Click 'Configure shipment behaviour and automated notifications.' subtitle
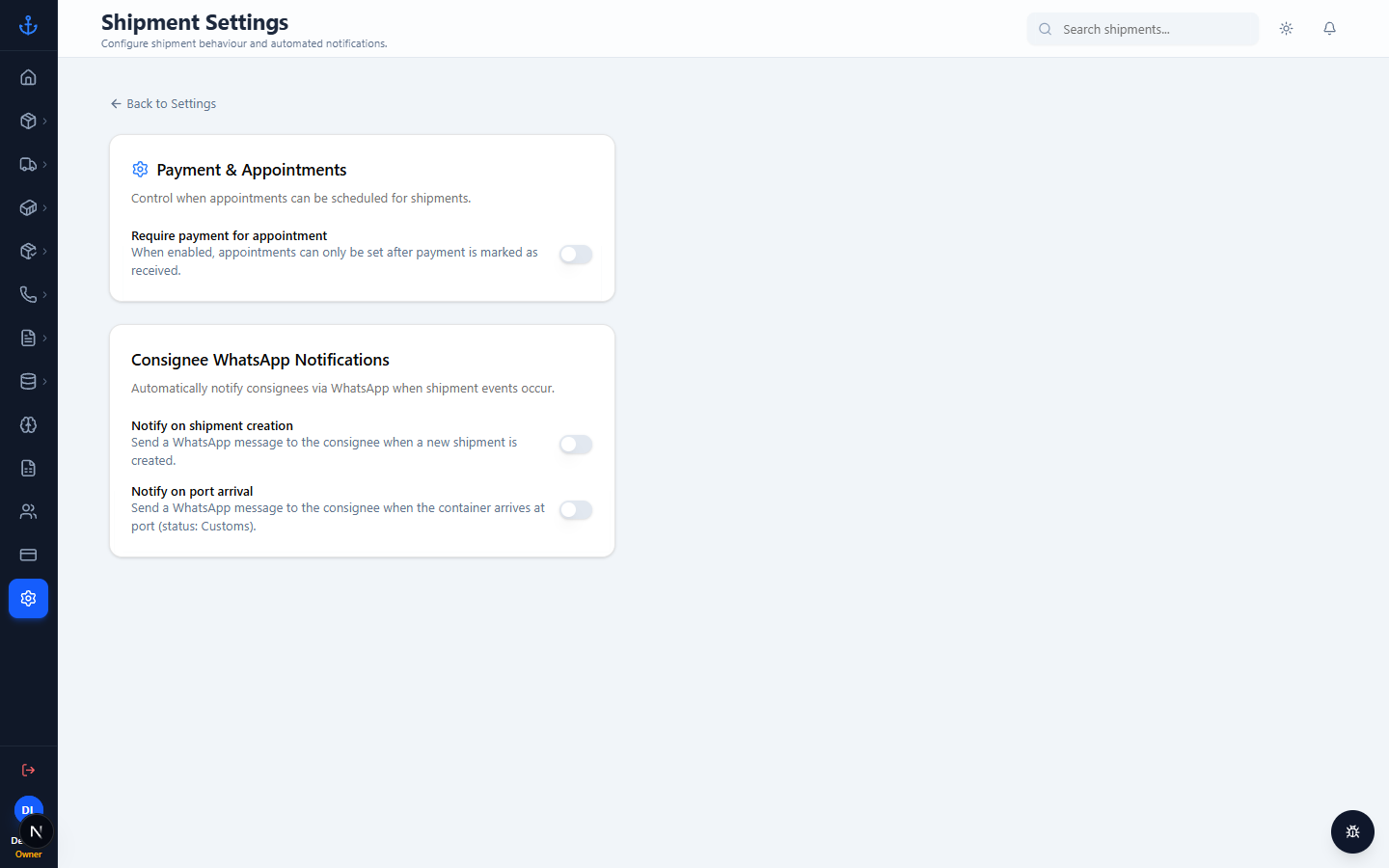 click(x=244, y=43)
